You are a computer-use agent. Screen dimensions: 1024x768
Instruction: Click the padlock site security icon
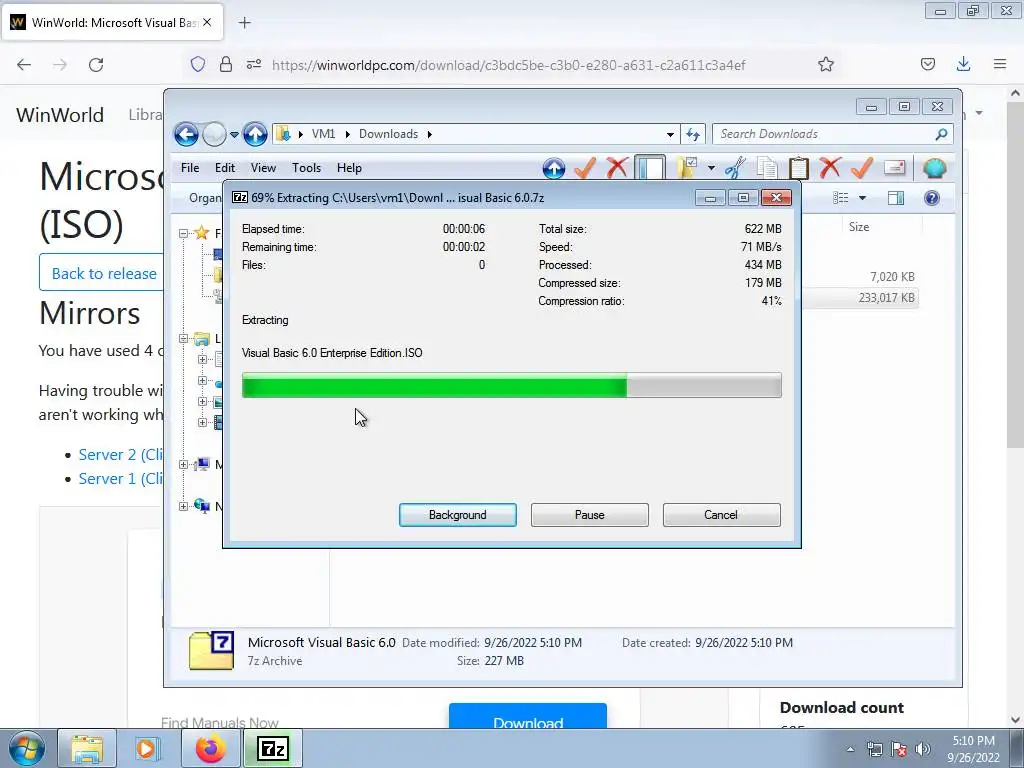(225, 64)
